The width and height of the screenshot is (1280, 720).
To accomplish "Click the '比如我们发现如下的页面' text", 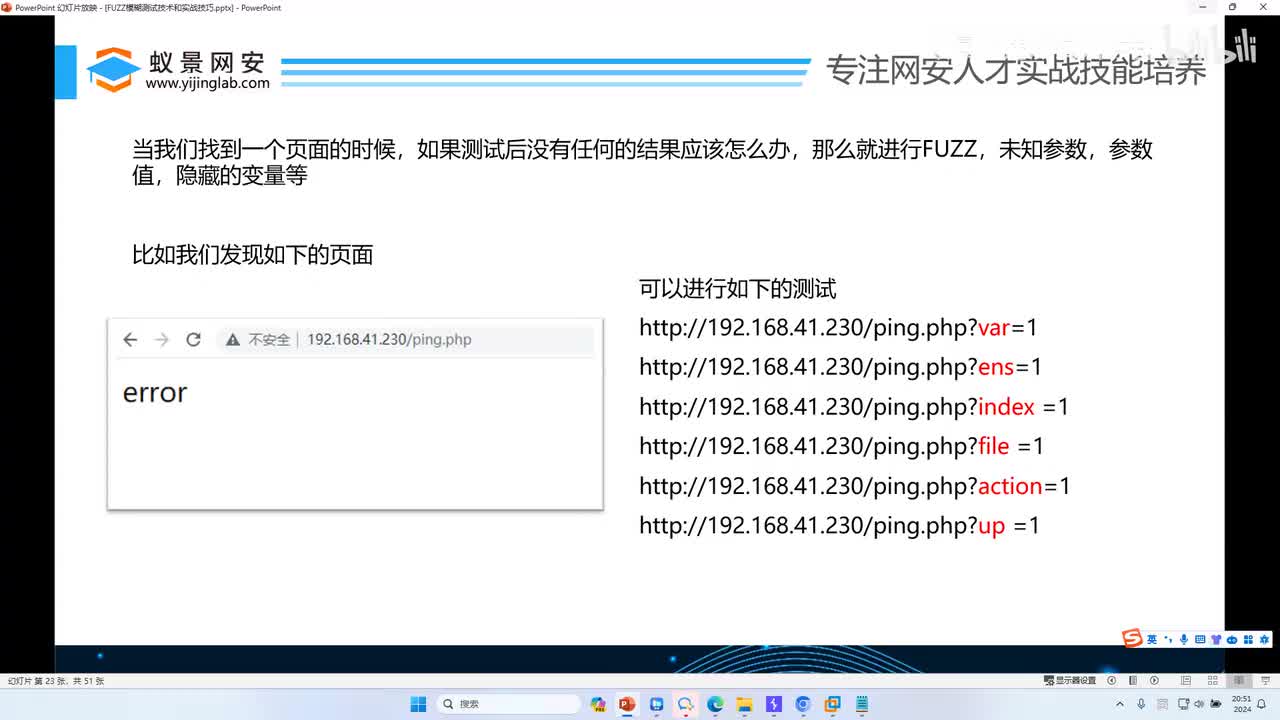I will [x=253, y=255].
